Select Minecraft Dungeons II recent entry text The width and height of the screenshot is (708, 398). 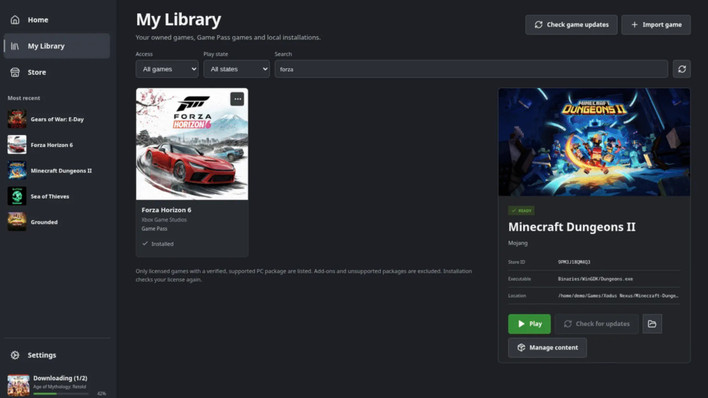click(61, 171)
